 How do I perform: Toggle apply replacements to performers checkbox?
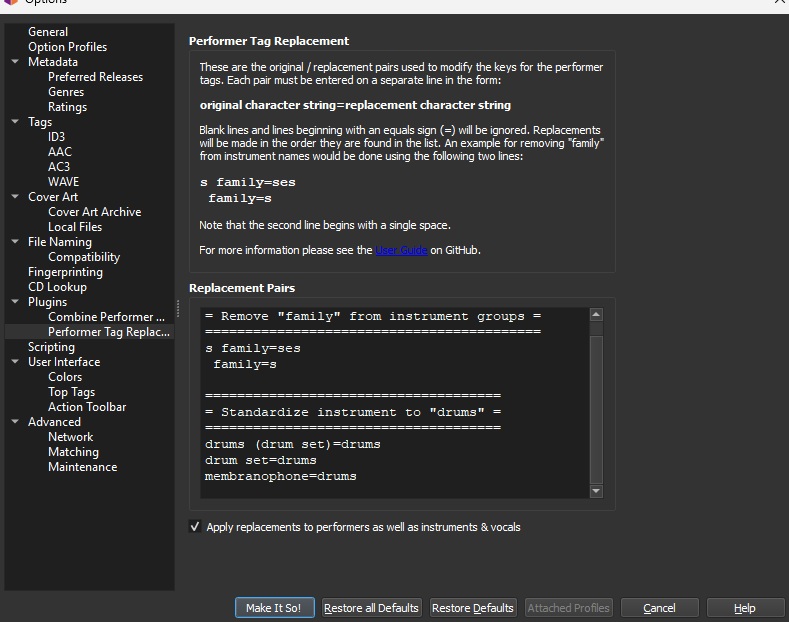[x=195, y=527]
